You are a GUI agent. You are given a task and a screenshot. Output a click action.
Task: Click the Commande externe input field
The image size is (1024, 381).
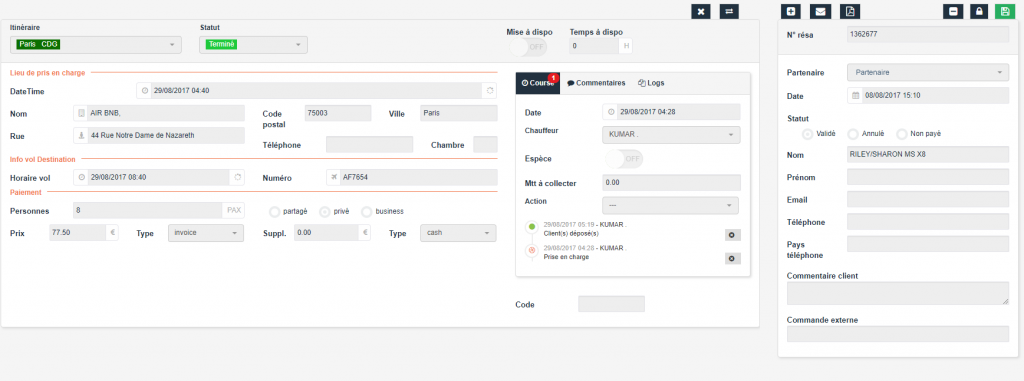[898, 334]
